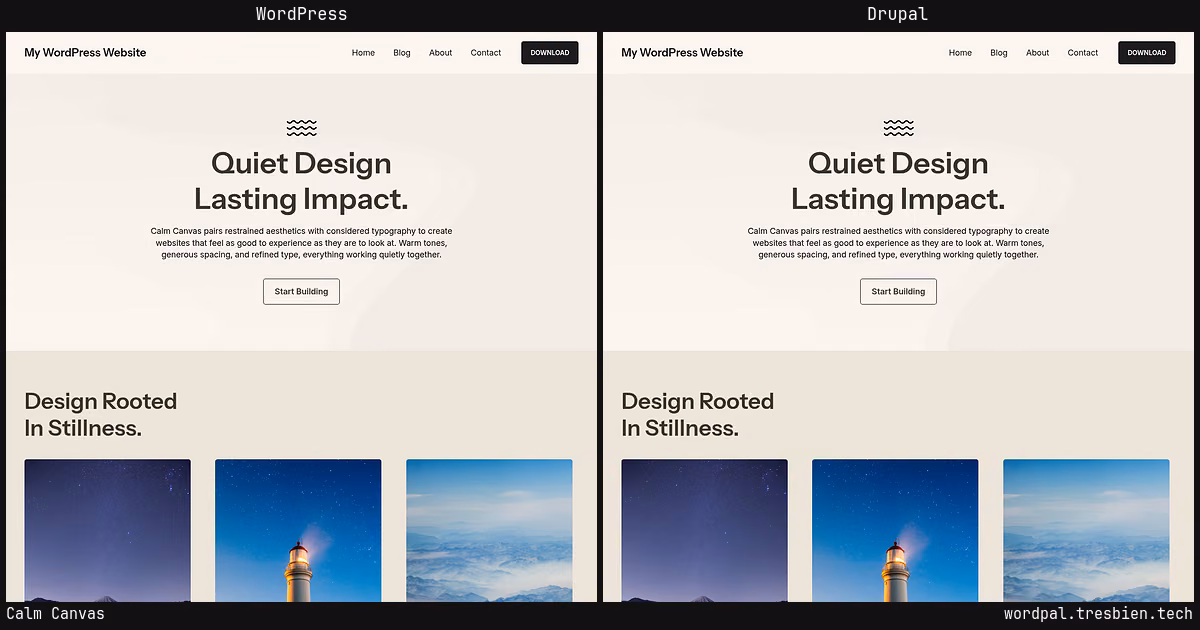Click Start Building in Drupal pane
The image size is (1200, 630).
898,292
